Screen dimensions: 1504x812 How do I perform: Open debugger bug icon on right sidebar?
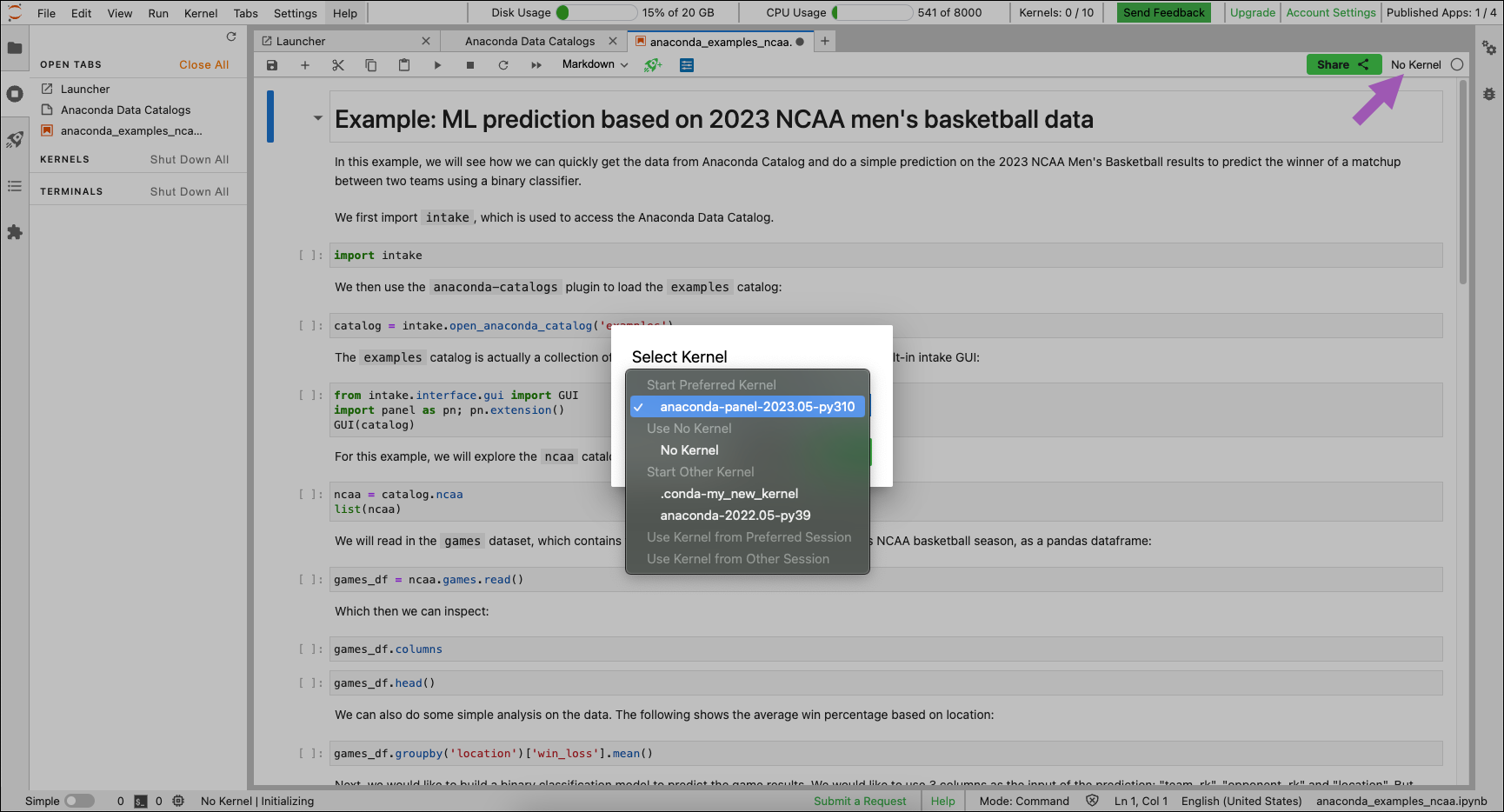pyautogui.click(x=1489, y=94)
